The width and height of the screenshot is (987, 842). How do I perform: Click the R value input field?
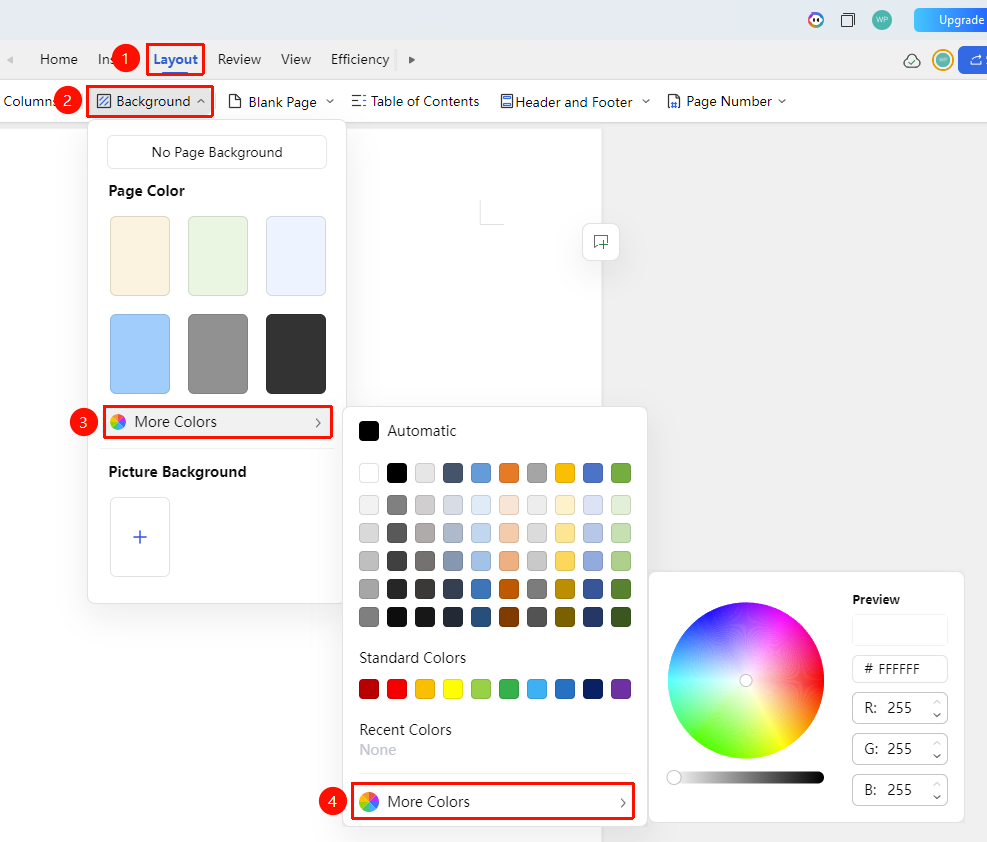900,709
